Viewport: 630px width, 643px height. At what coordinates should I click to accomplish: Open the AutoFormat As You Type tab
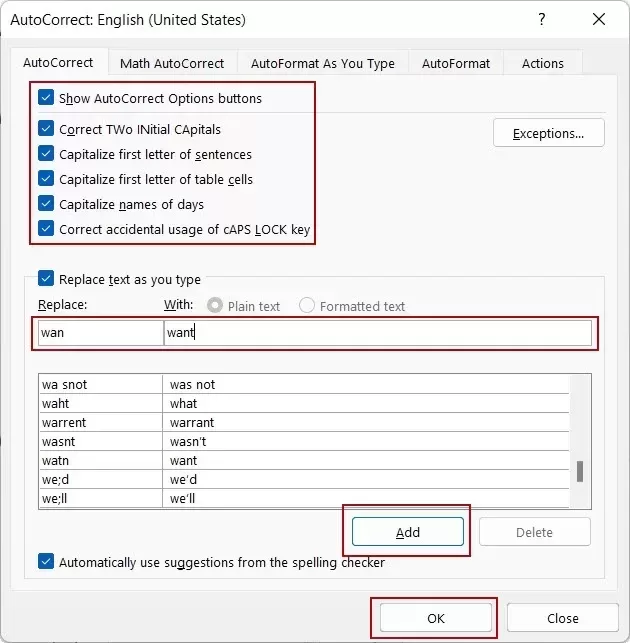coord(322,63)
